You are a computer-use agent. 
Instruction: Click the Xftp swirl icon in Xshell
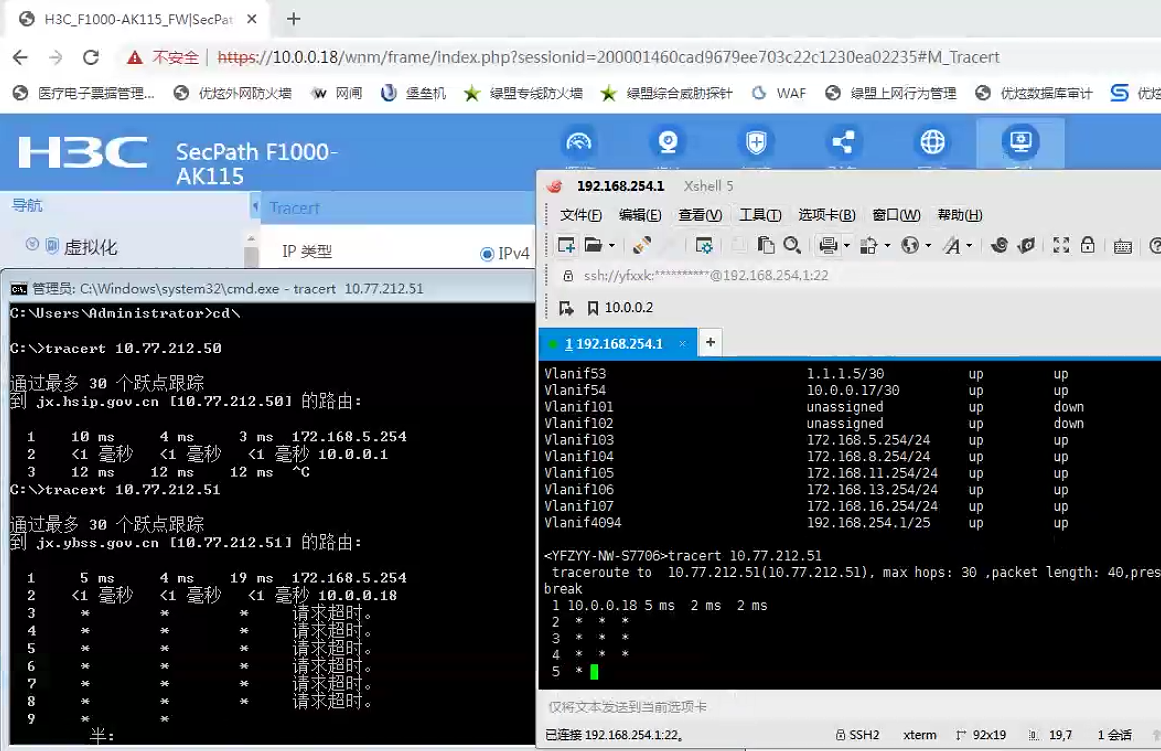[x=999, y=245]
